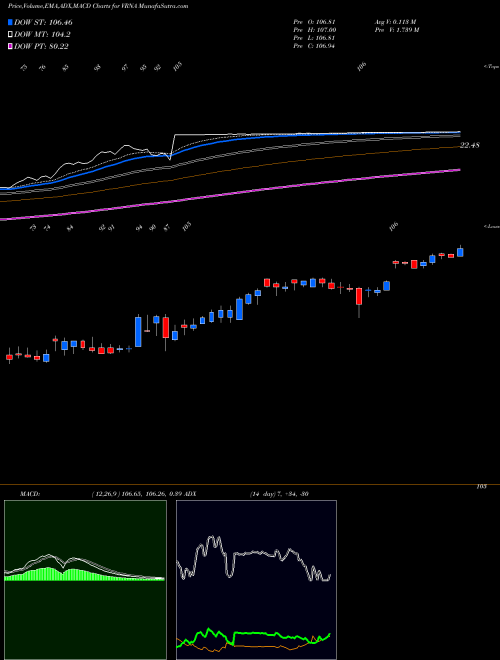Screen dimensions: 500x660
Task: Click the 'MACD:' panel label
Action: (x=29, y=494)
